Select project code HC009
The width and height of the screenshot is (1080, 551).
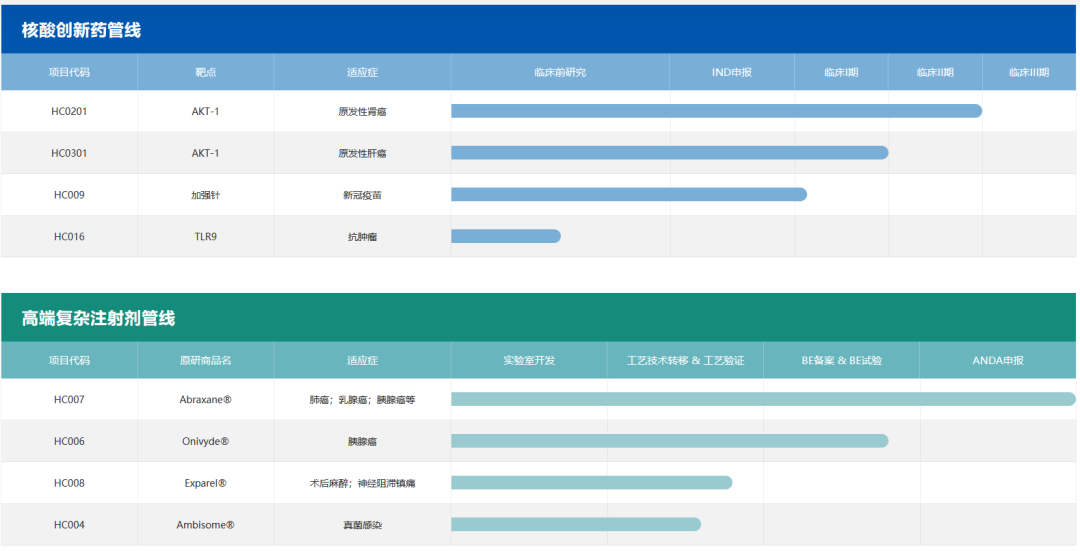click(69, 195)
